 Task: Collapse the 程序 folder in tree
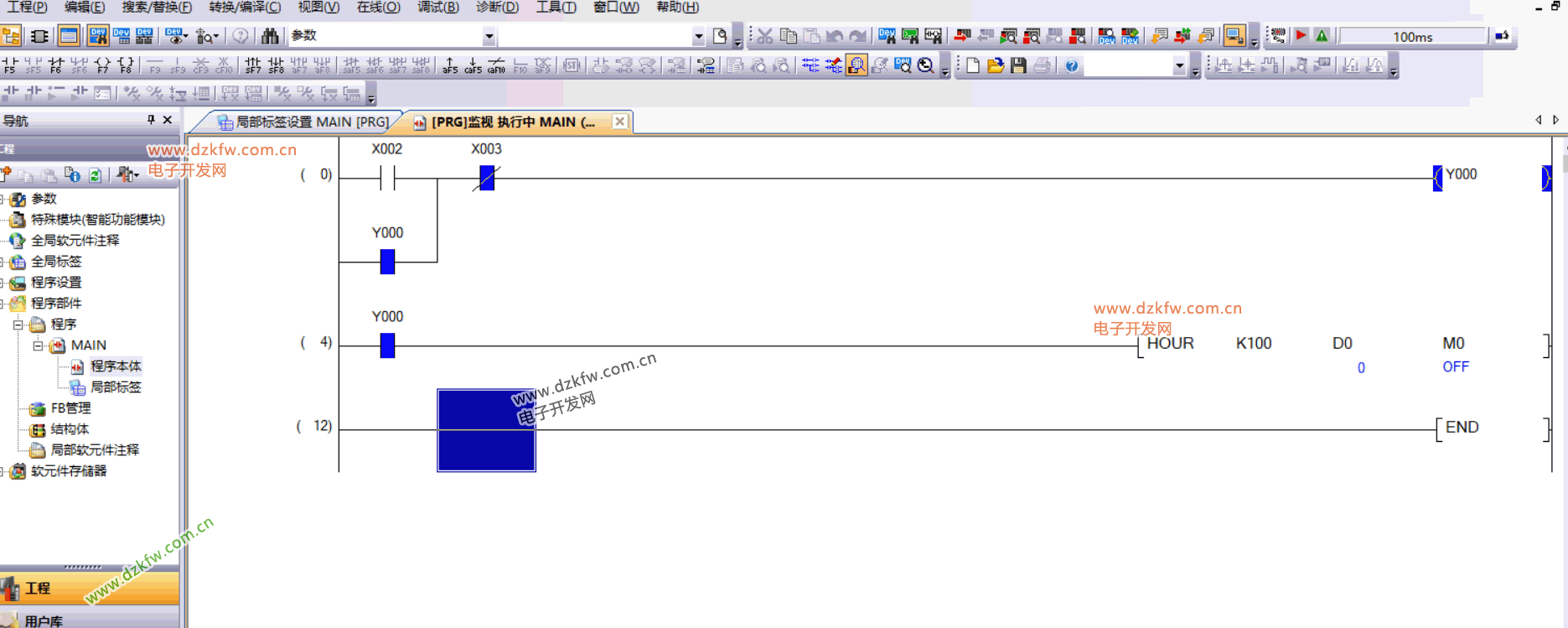[x=18, y=324]
